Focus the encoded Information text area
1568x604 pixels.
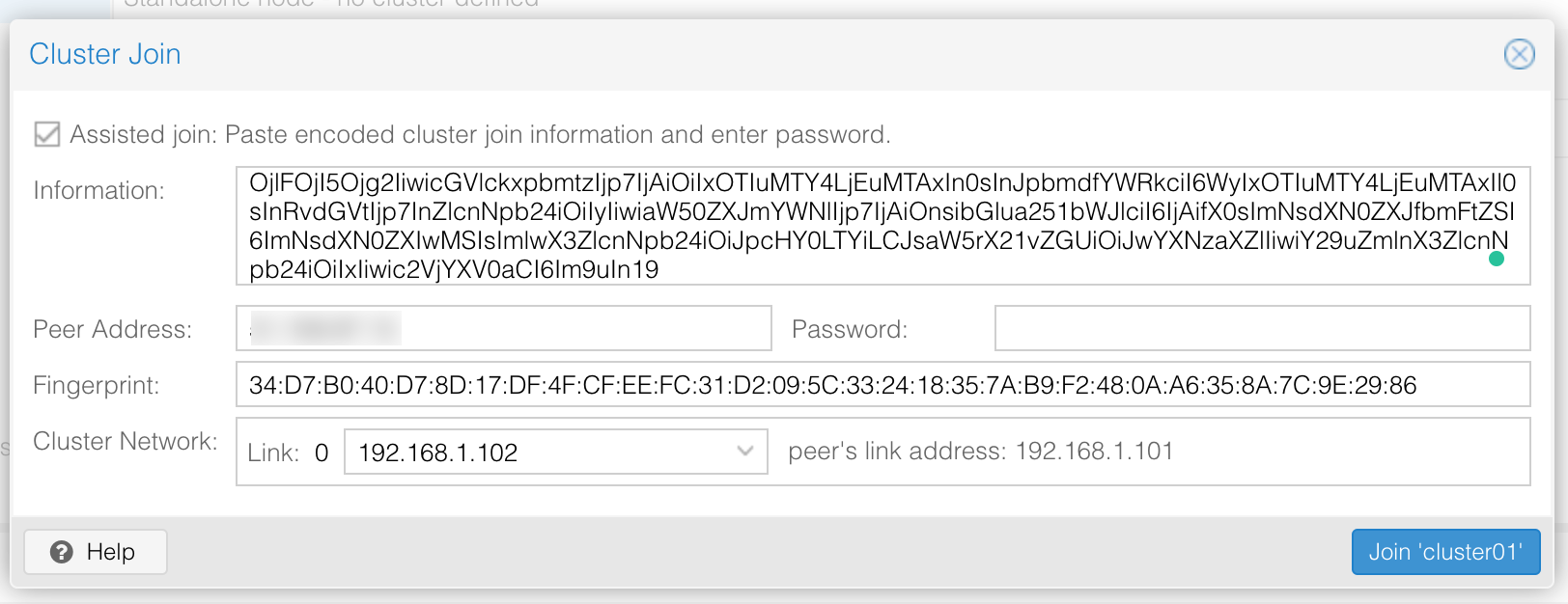coord(882,226)
